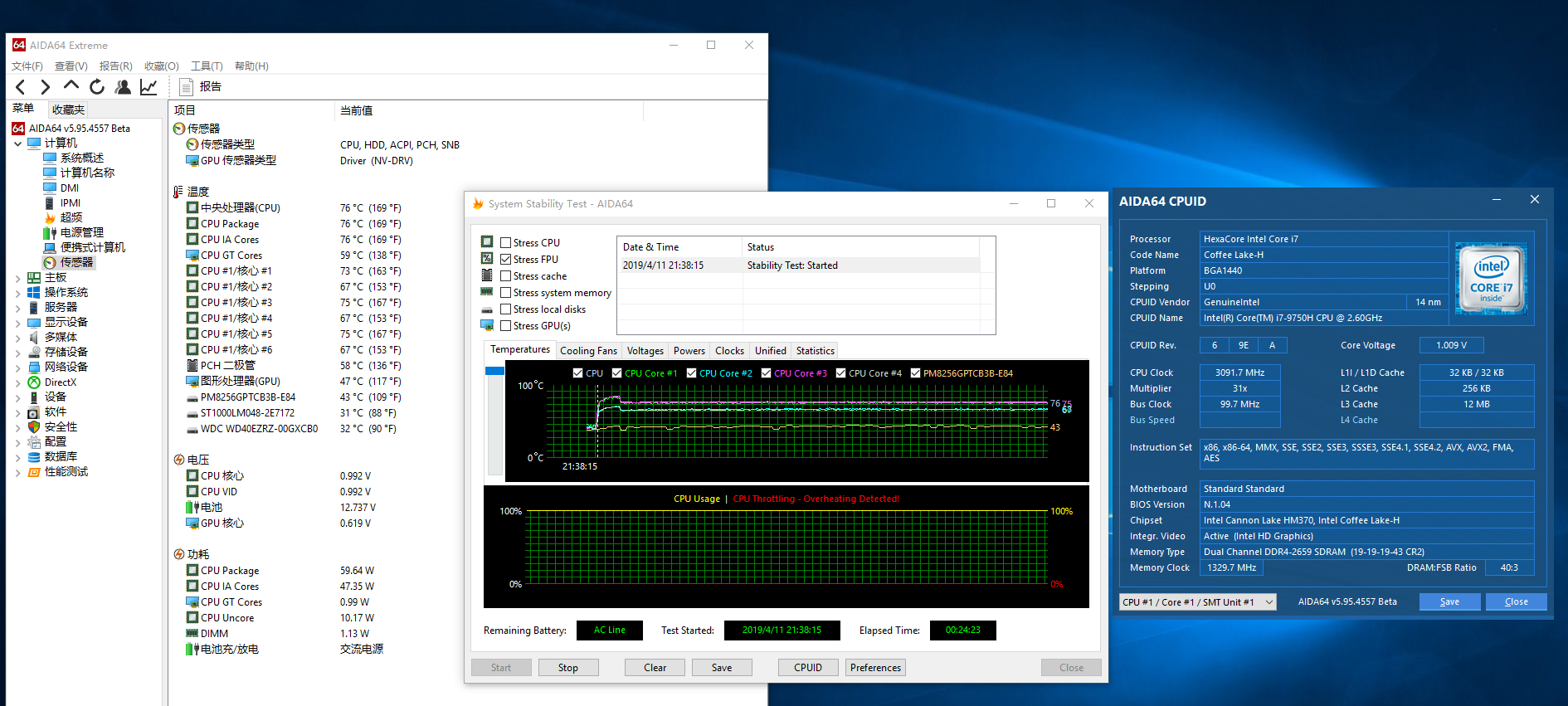The height and width of the screenshot is (706, 1568).
Task: Switch to the 收藏夹 favorites tab
Action: pos(68,110)
